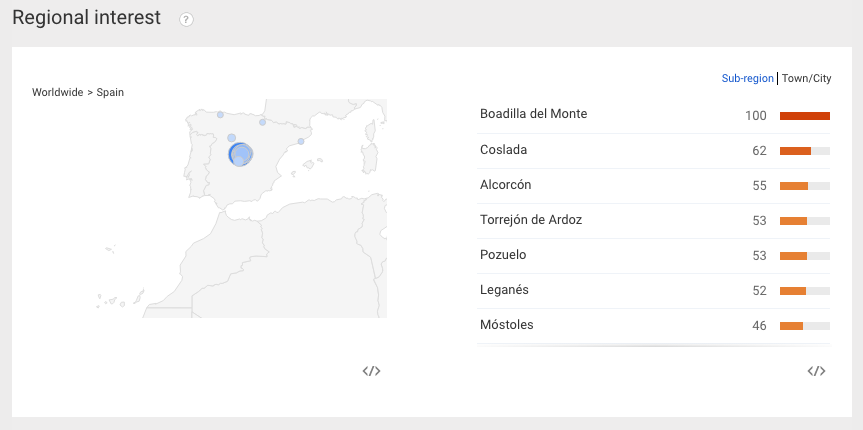This screenshot has height=430, width=863.
Task: Go back to Worldwide in the breadcrumb
Action: [x=57, y=92]
